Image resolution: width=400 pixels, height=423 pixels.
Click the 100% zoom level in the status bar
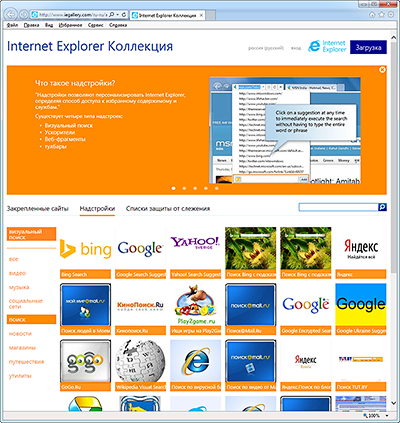(374, 416)
